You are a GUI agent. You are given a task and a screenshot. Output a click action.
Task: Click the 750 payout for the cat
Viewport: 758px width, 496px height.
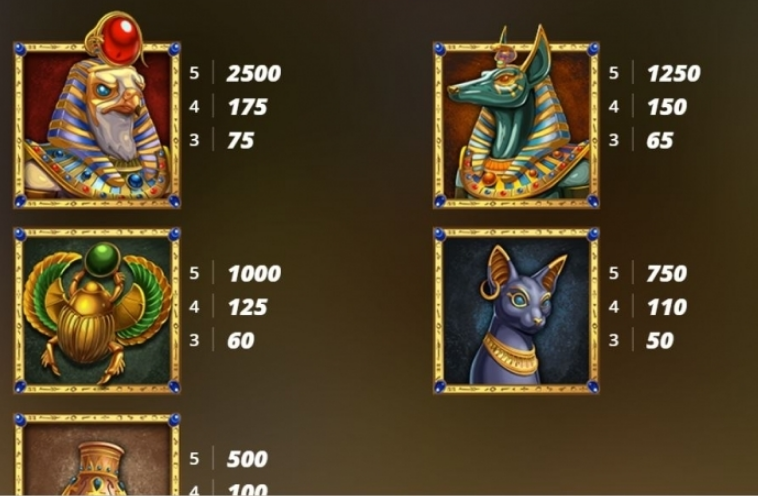pyautogui.click(x=667, y=274)
